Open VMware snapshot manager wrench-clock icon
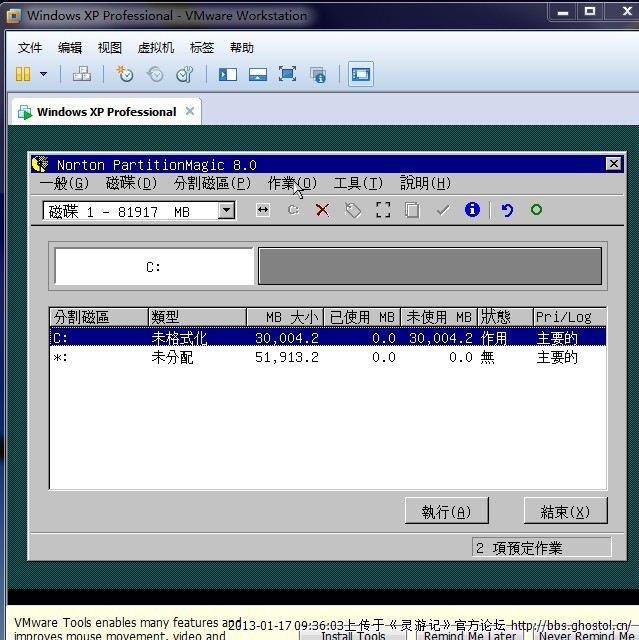Screen dimensions: 639x640 pos(185,74)
